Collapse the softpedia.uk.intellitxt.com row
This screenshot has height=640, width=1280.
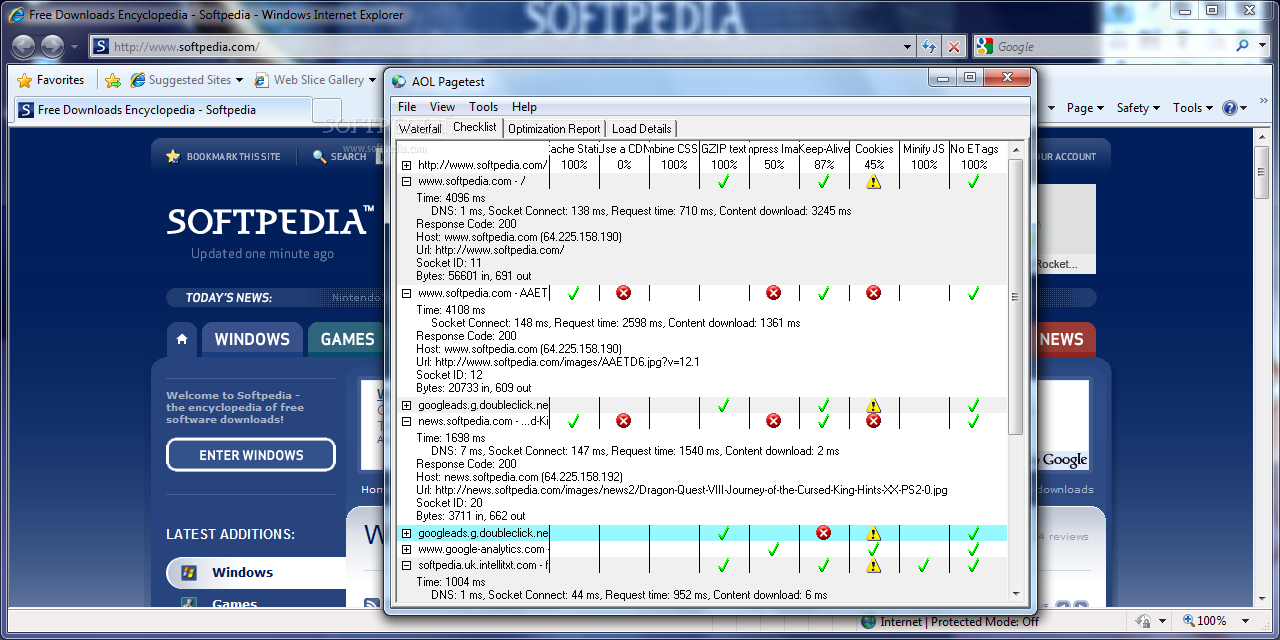(407, 565)
